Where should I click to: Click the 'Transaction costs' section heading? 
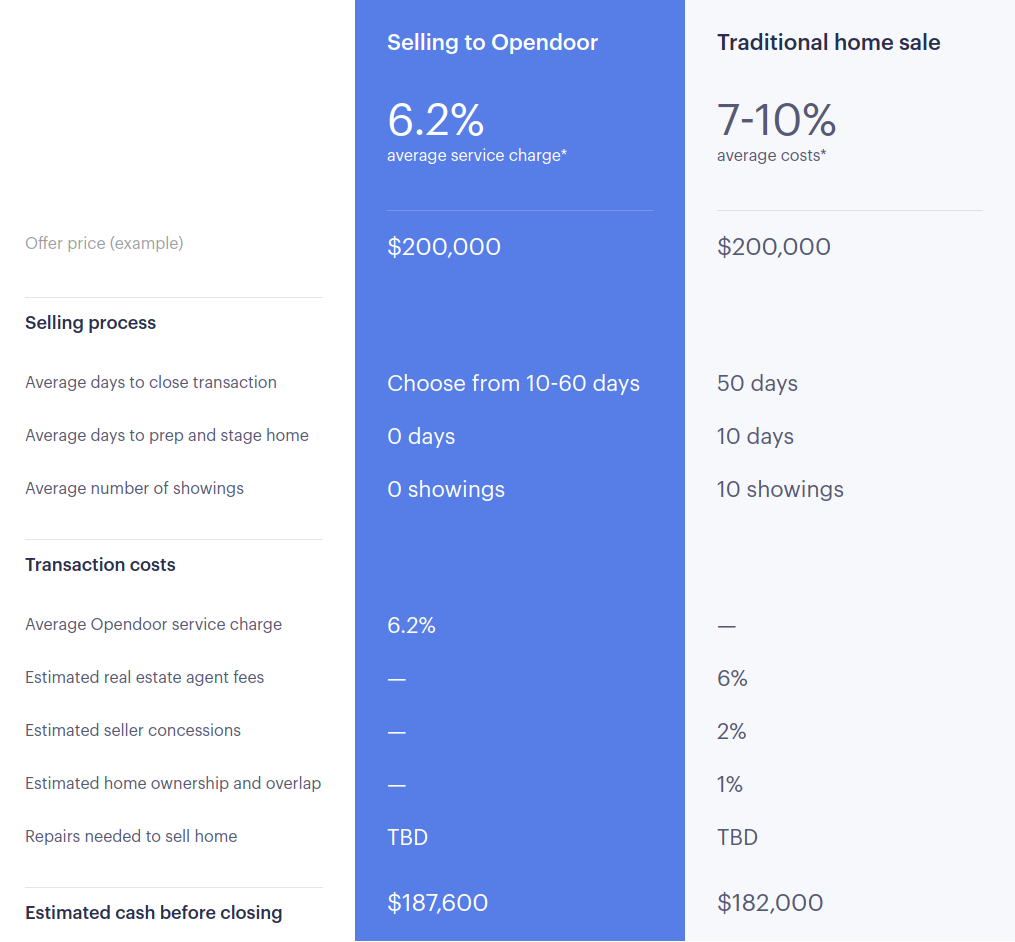pyautogui.click(x=100, y=565)
